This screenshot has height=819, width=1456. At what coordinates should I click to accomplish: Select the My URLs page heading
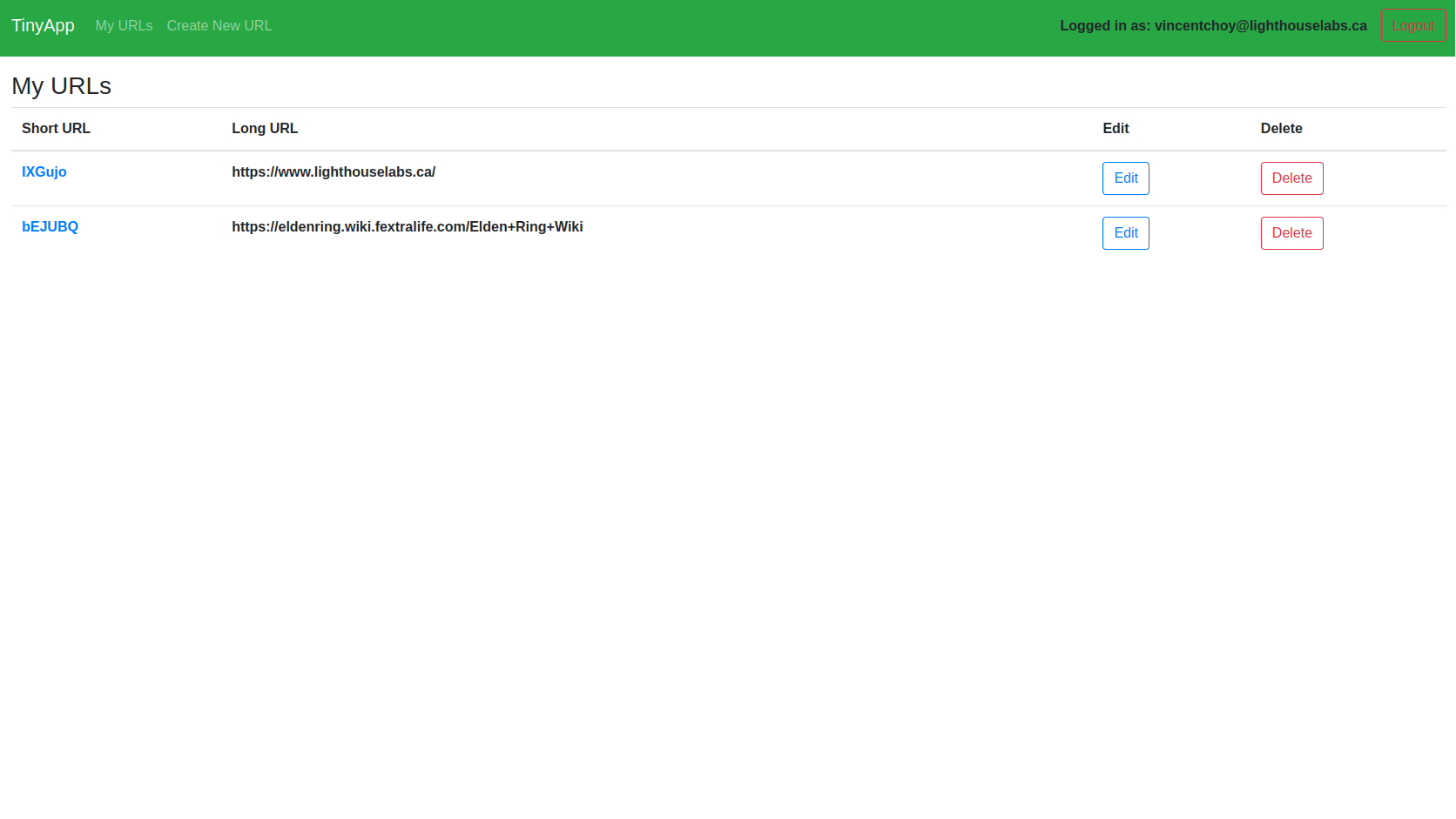[x=61, y=86]
